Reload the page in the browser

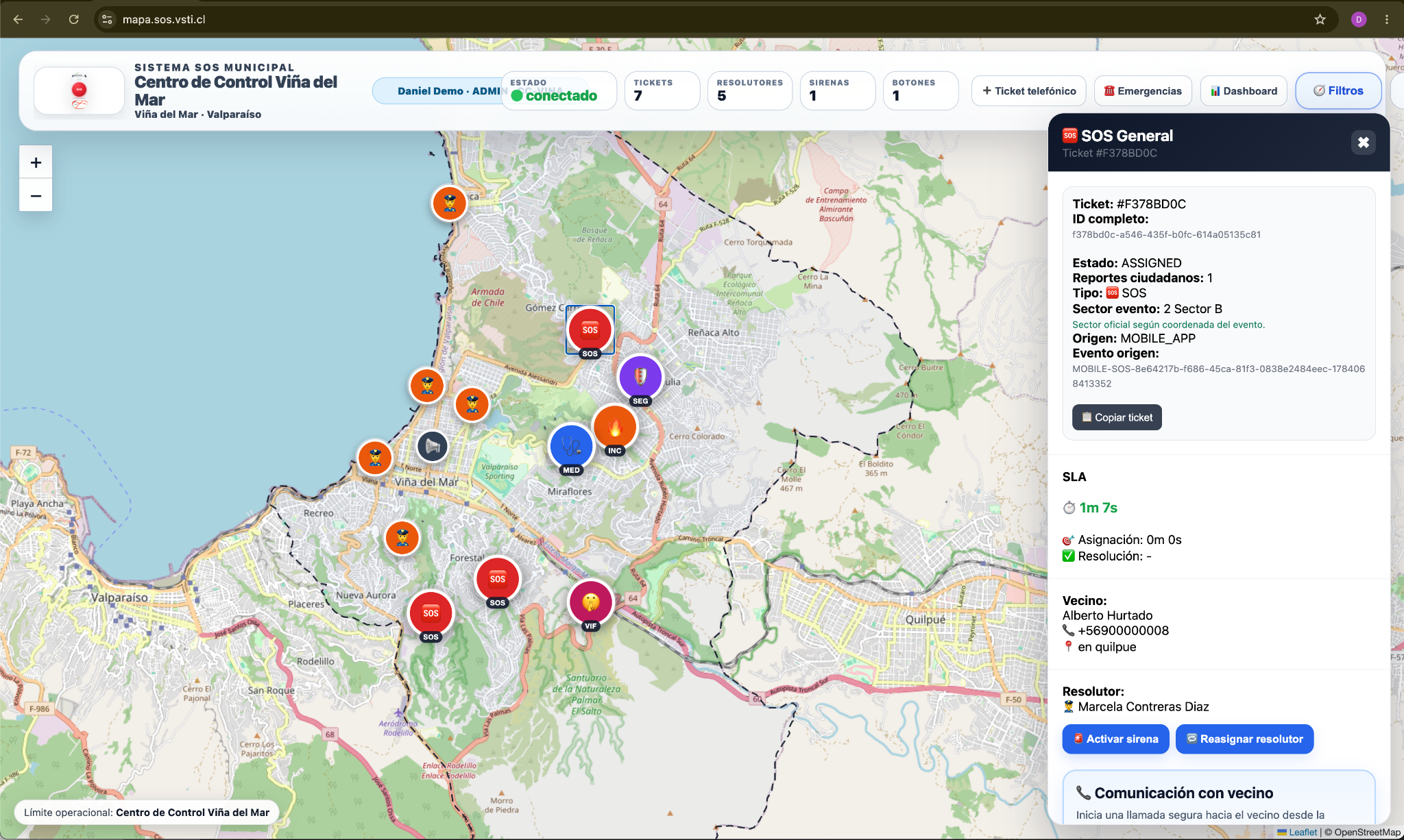click(x=74, y=19)
